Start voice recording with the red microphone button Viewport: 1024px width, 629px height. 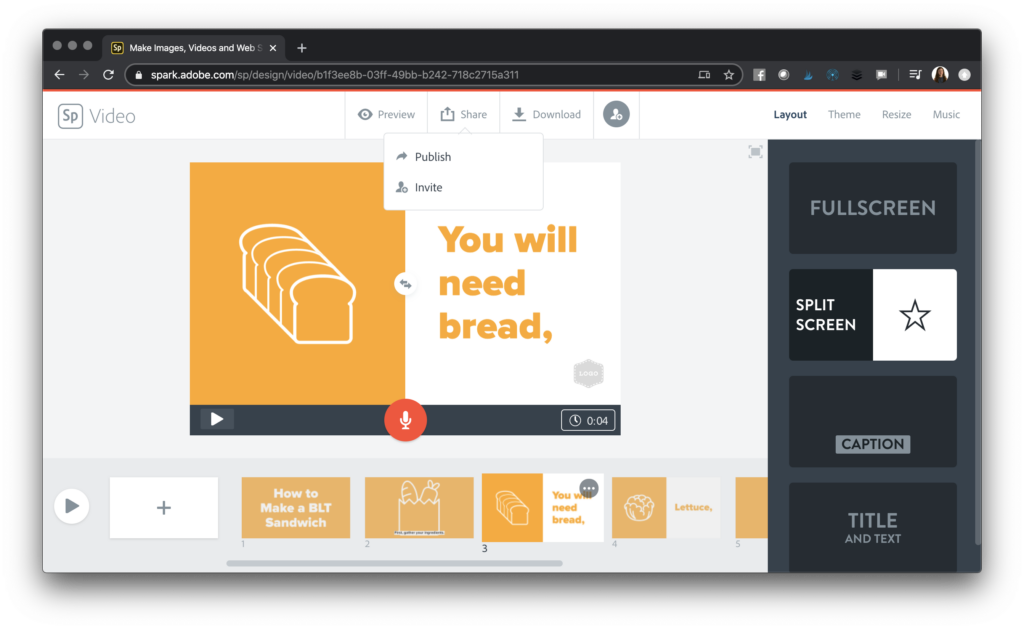coord(405,420)
